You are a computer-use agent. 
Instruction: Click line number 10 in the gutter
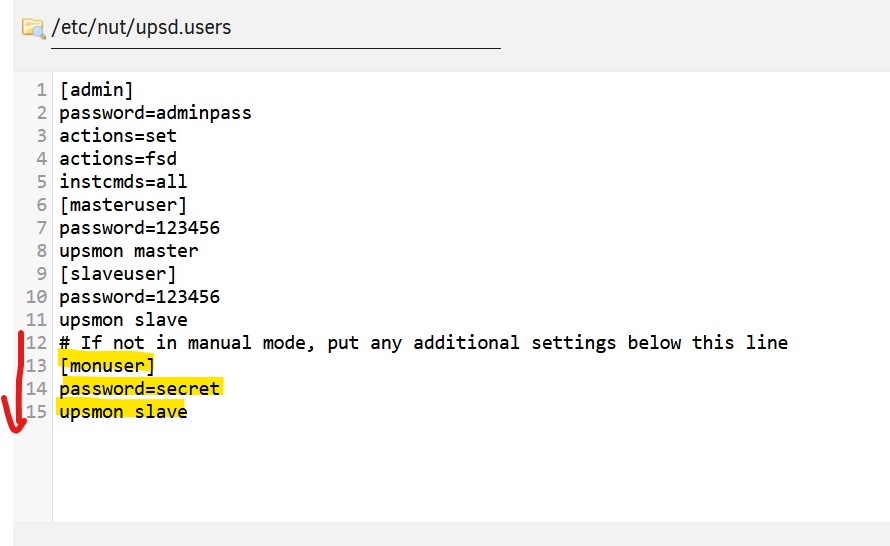pos(36,297)
